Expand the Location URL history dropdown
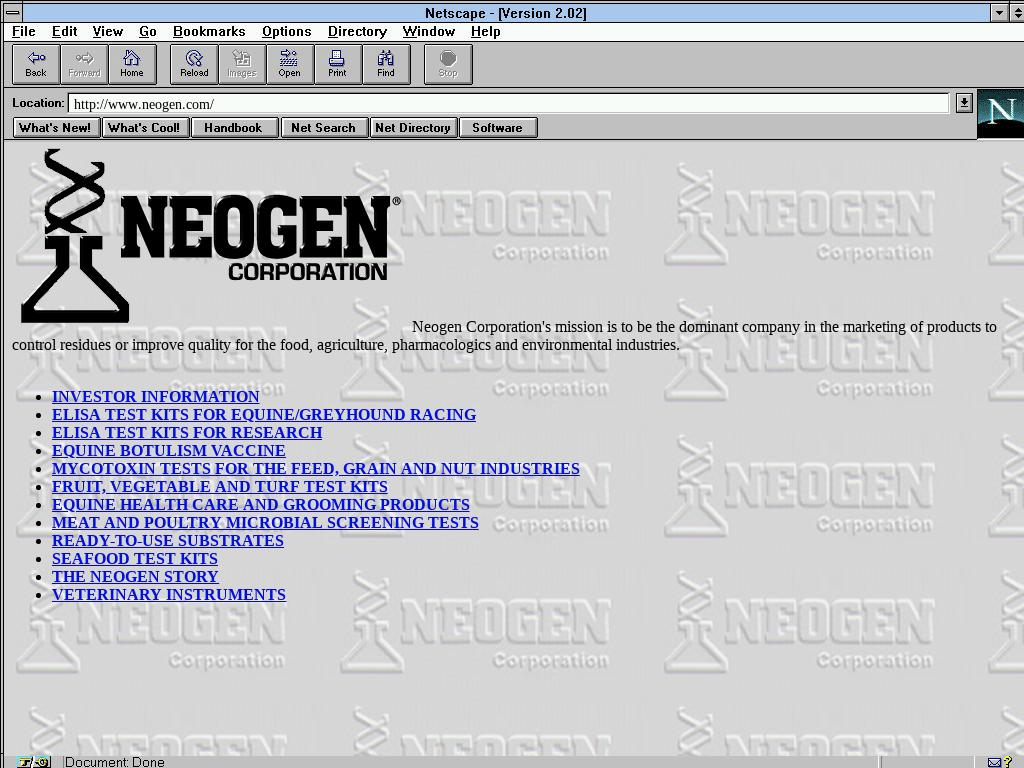 pyautogui.click(x=963, y=103)
